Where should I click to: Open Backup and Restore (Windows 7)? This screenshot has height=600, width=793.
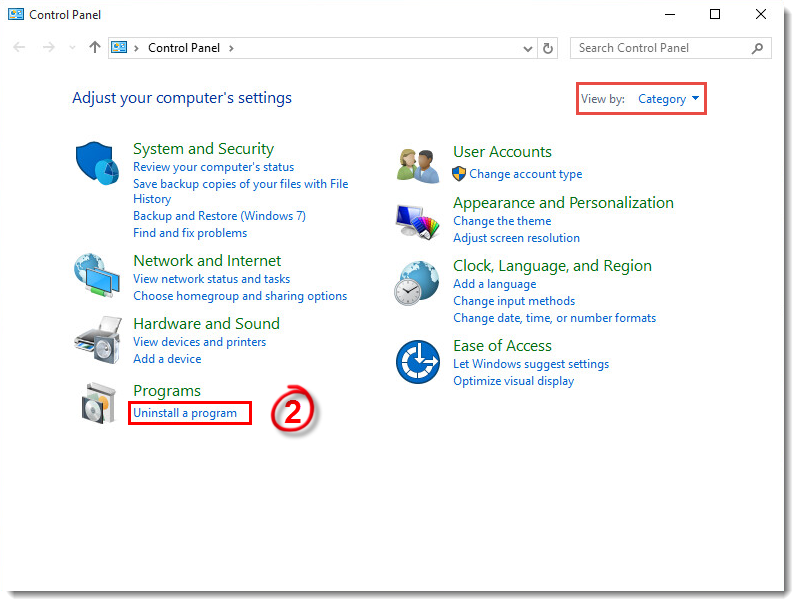(219, 216)
